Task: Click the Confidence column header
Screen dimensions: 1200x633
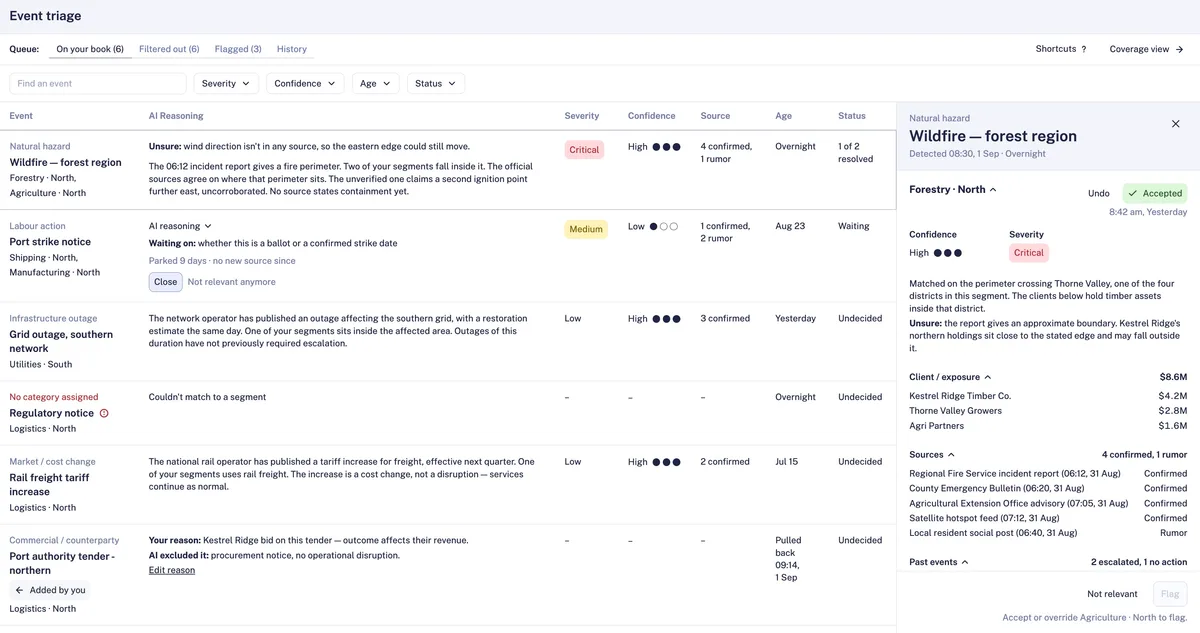Action: click(652, 116)
